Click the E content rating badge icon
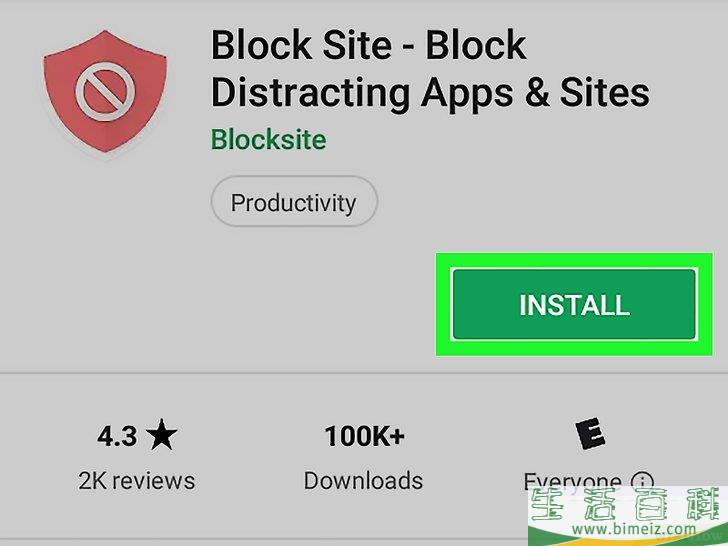The image size is (728, 546). tap(590, 434)
